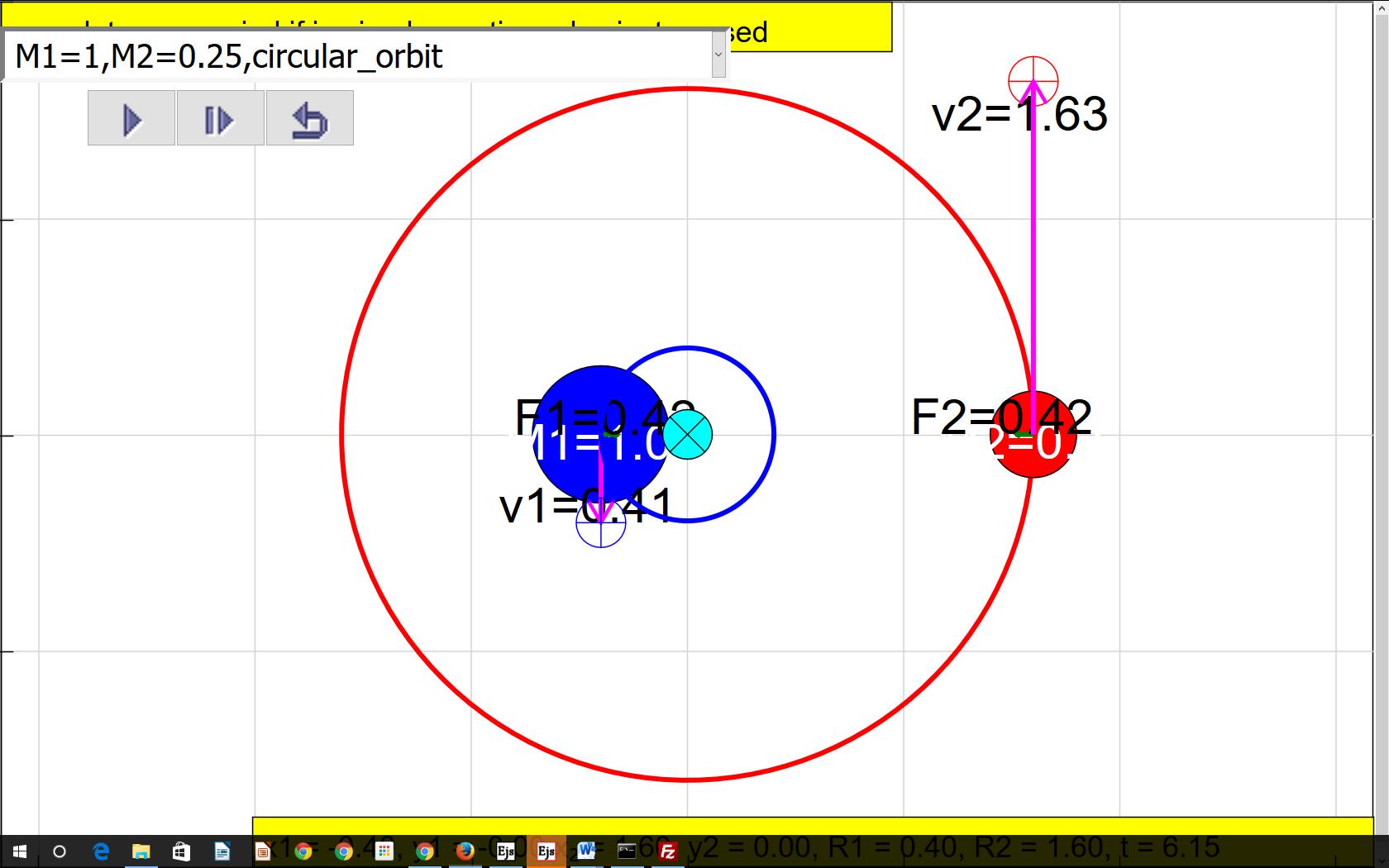Open the M1=1,M2=0.25,circular_orbit preset dropdown
The image size is (1389, 868).
click(x=718, y=55)
